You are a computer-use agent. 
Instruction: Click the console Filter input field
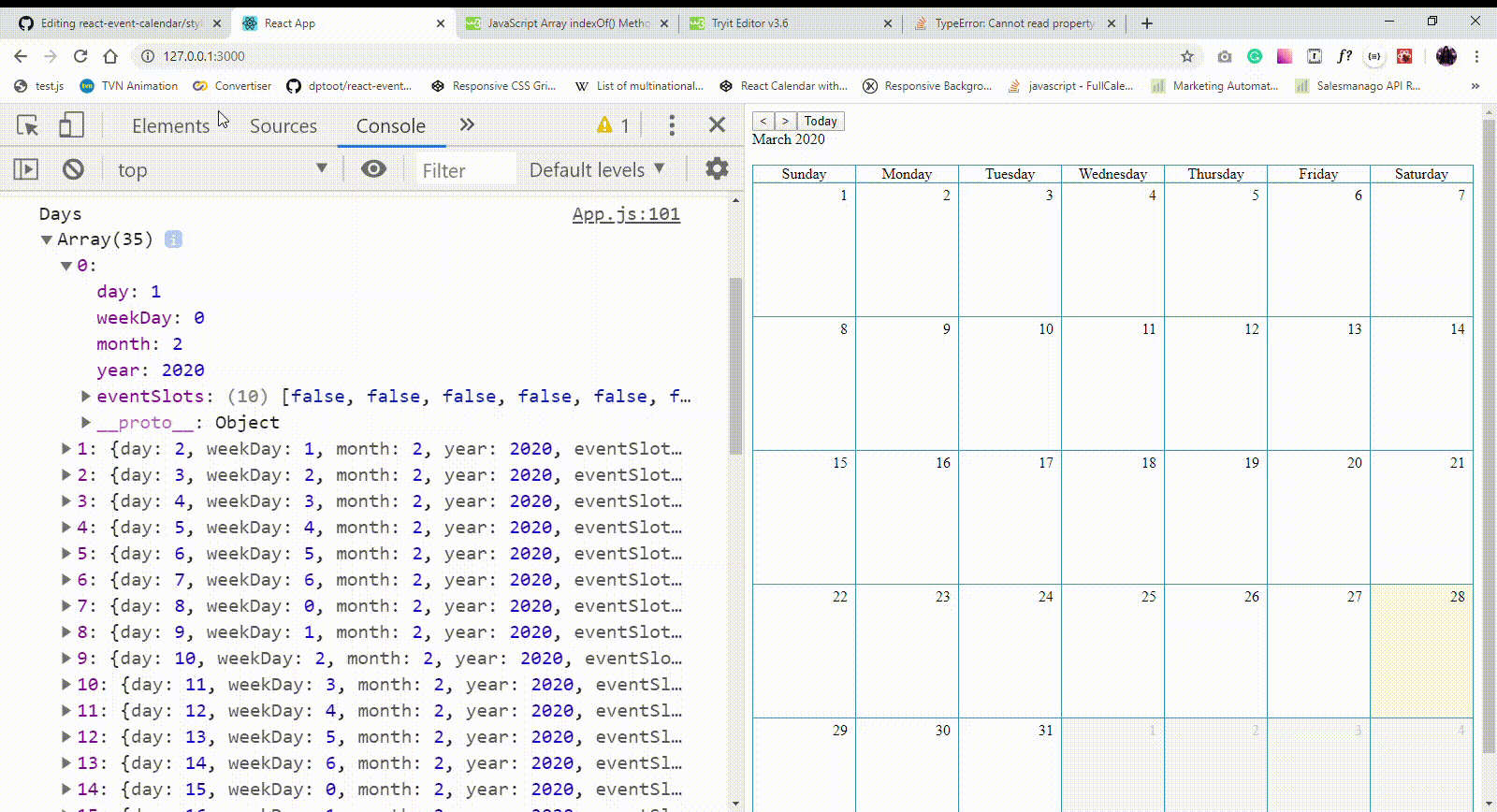[465, 170]
